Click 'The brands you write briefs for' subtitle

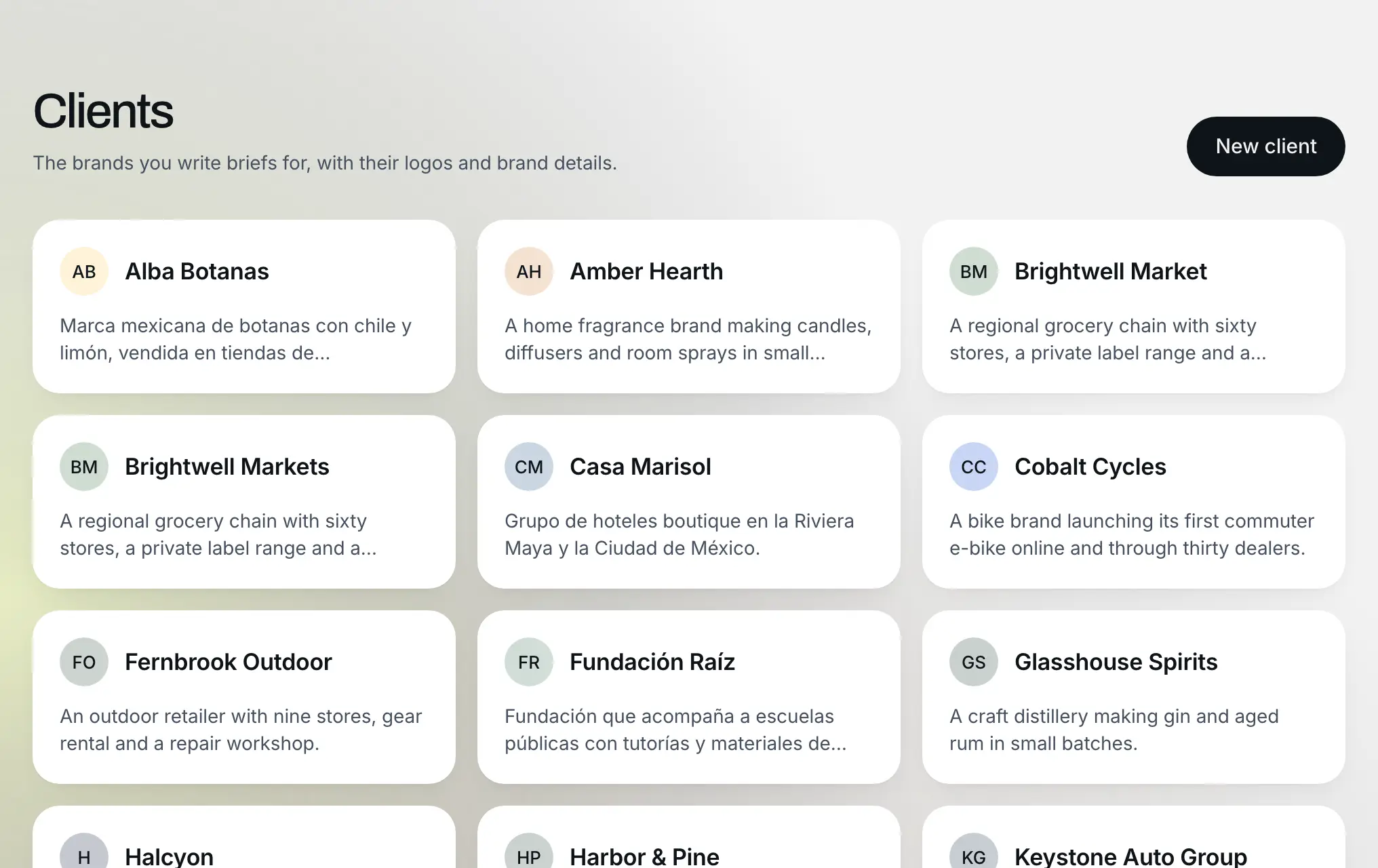(x=325, y=163)
